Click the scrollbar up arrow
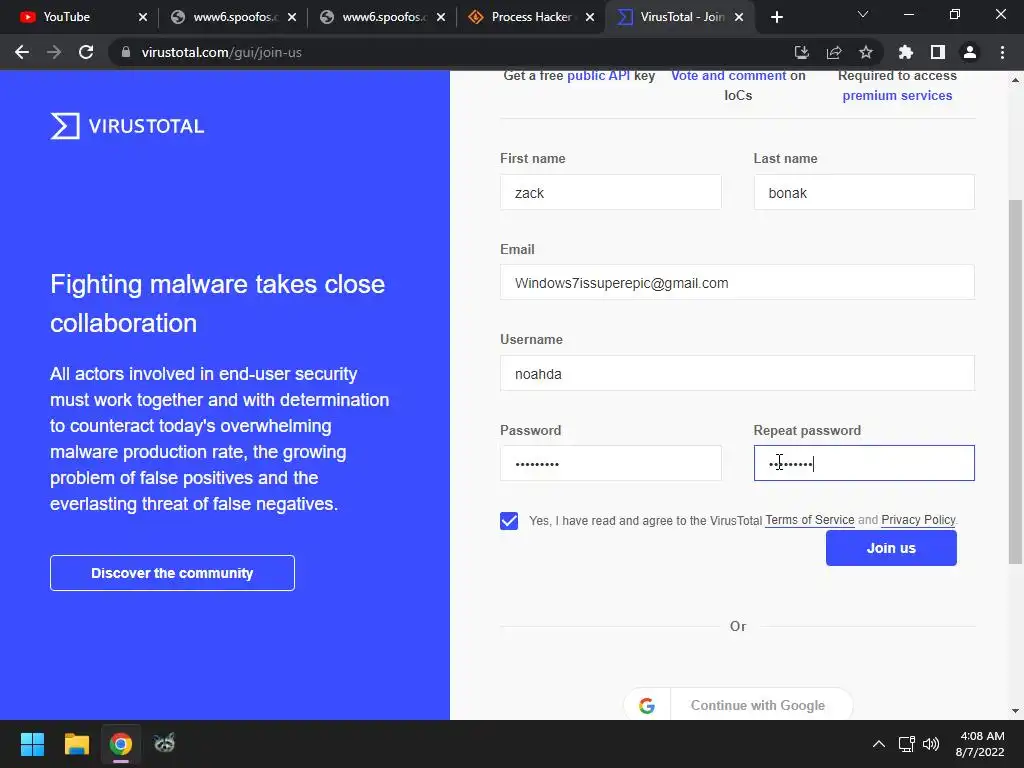1024x768 pixels. 1015,80
